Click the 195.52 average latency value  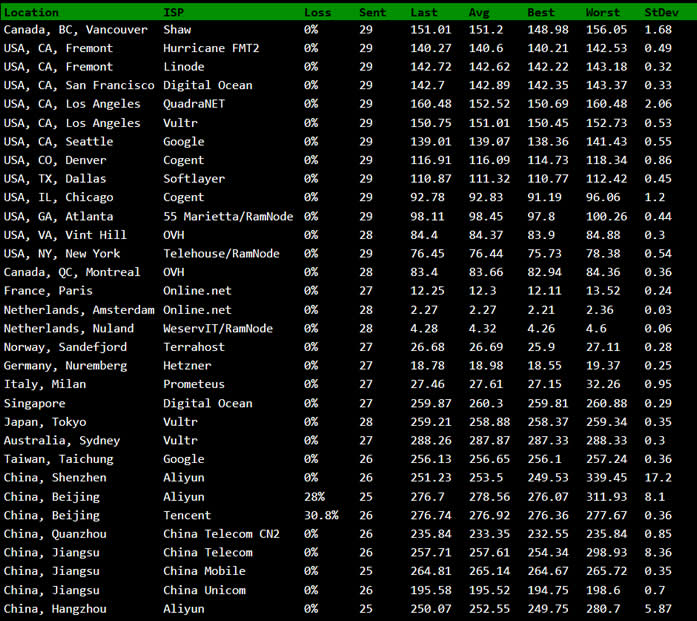pyautogui.click(x=489, y=590)
